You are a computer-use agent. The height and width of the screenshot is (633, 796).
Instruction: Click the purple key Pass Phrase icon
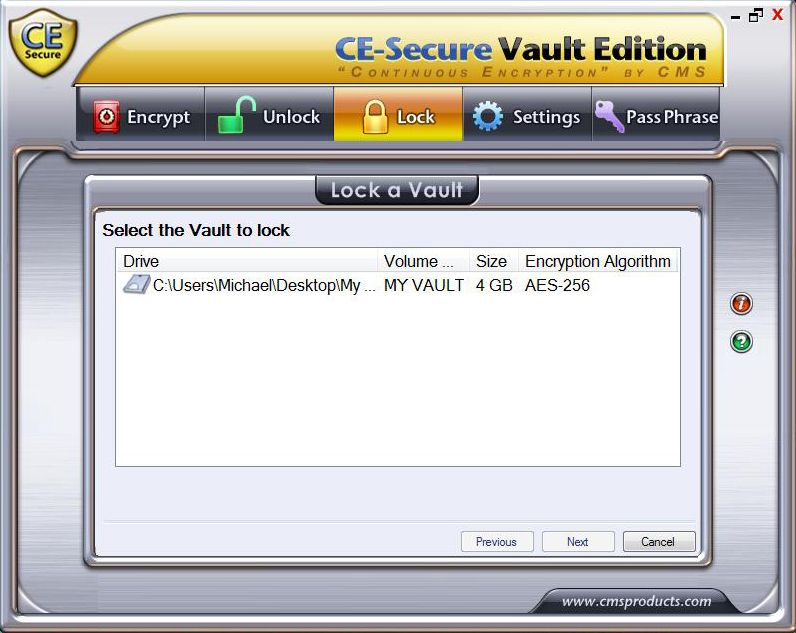[609, 116]
